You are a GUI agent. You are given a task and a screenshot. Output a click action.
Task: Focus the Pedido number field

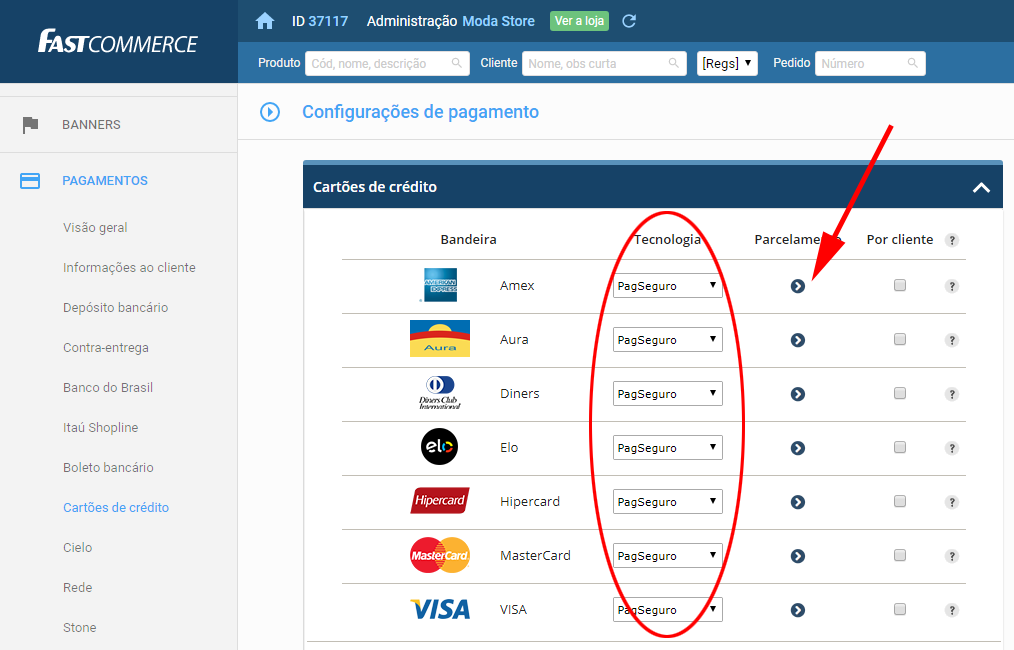click(870, 63)
